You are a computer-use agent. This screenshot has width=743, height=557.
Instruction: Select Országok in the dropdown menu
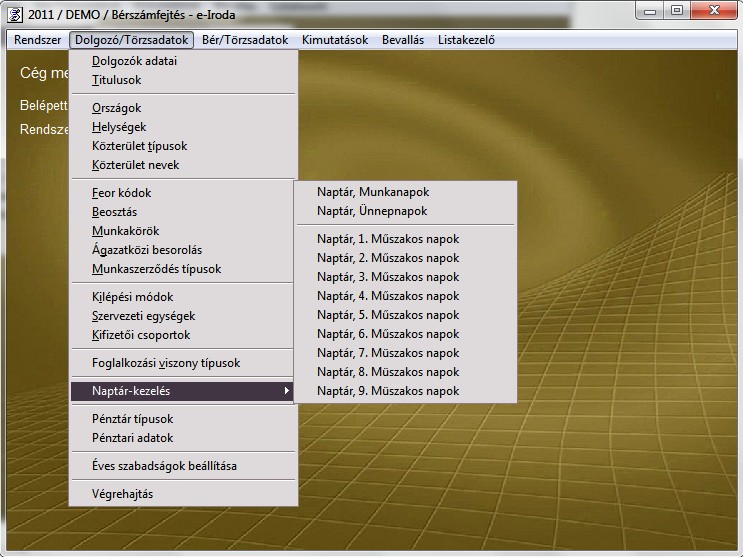117,108
